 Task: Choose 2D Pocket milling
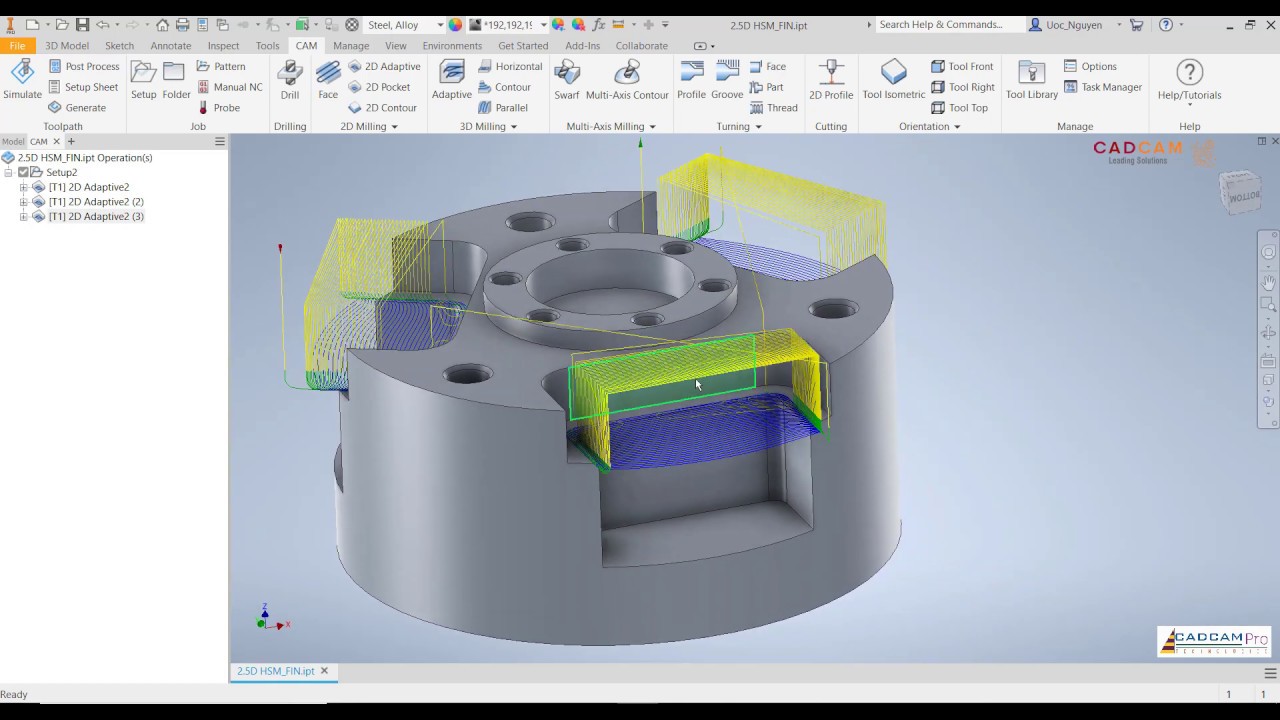coord(379,87)
